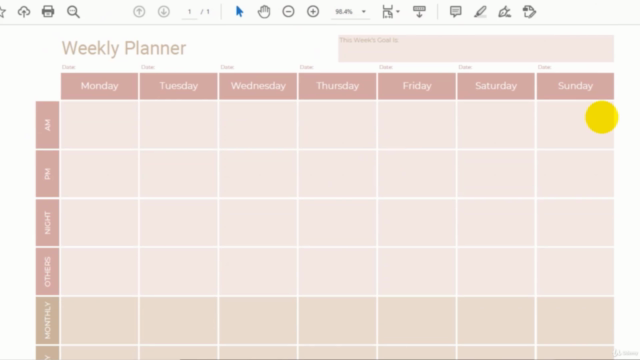The width and height of the screenshot is (640, 360).
Task: Activate the hand pan tool
Action: click(264, 11)
